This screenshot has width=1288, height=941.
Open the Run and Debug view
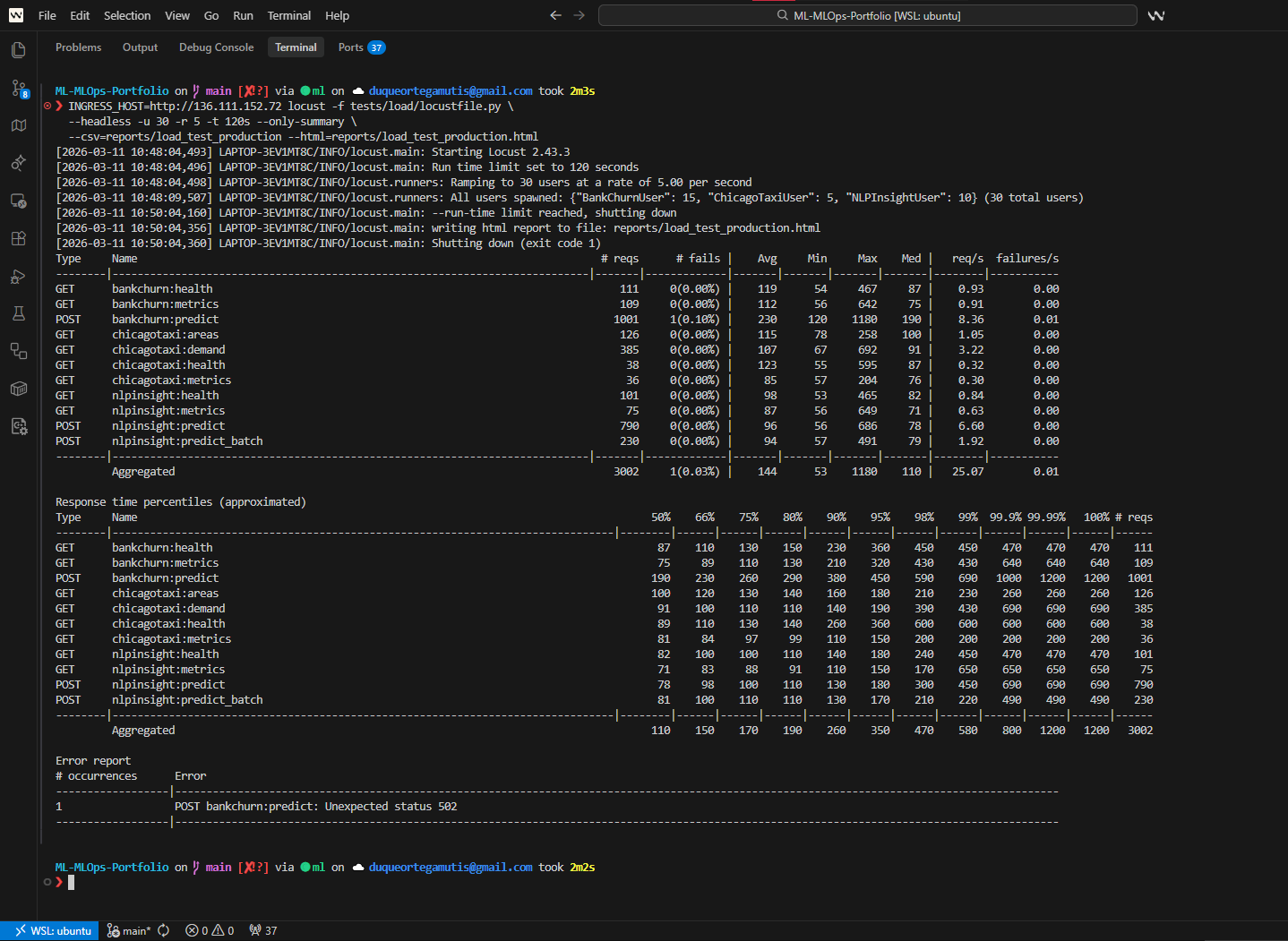click(18, 276)
